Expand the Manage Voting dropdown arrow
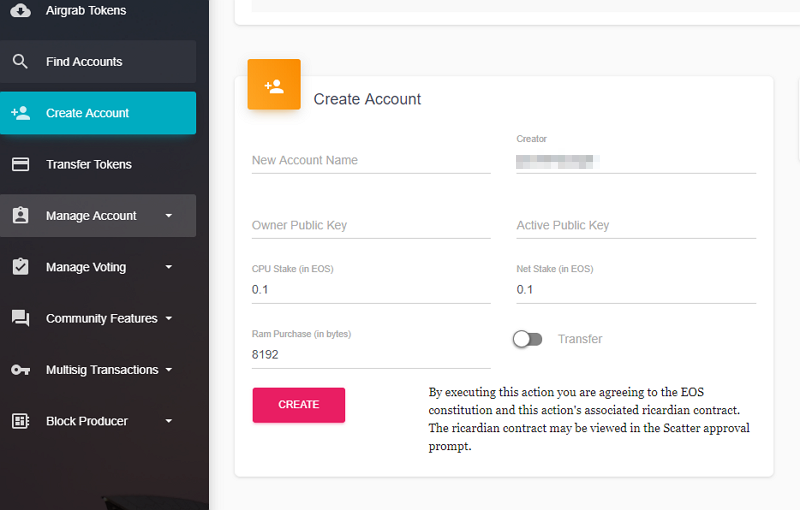Screen dimensions: 800x510 [168, 267]
